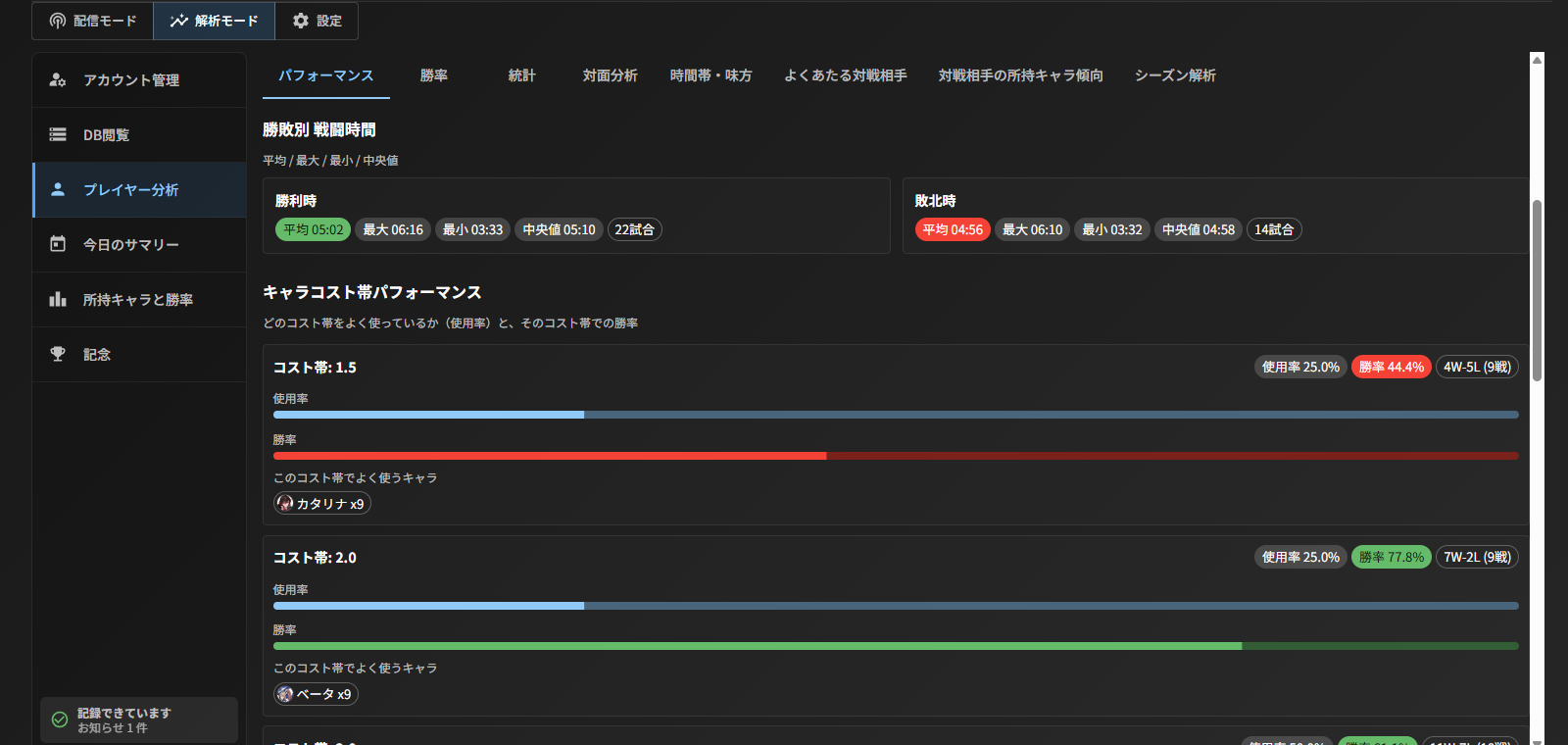Select 解析モード button
This screenshot has height=745, width=1568.
214,21
